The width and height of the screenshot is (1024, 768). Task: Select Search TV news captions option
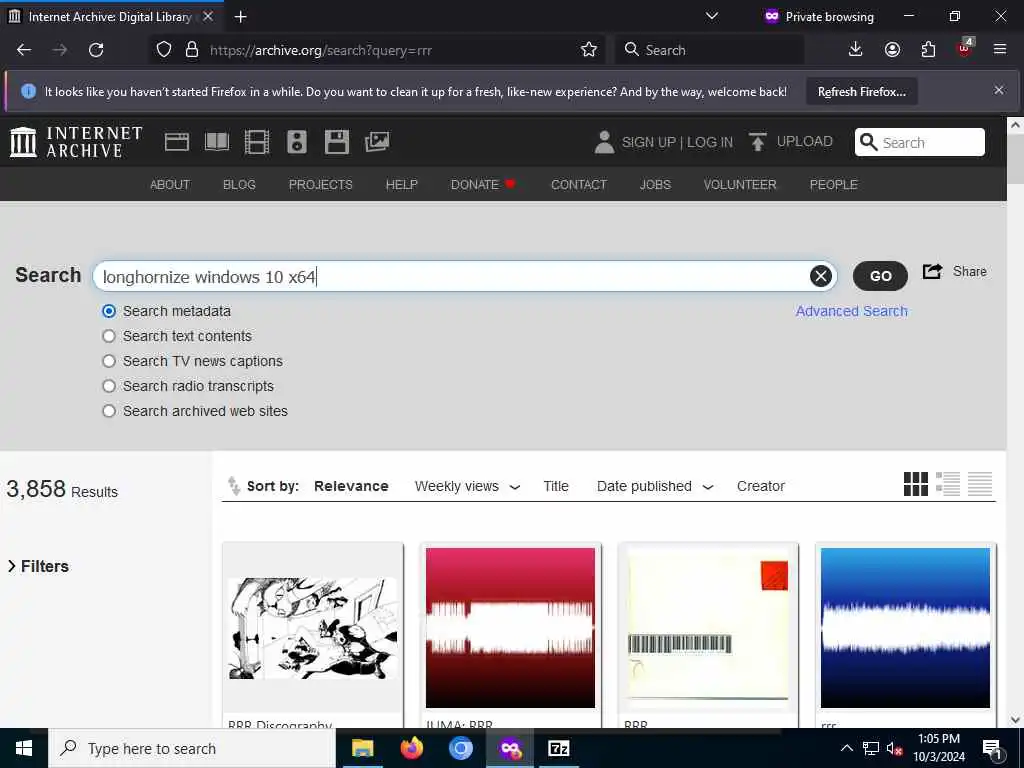[109, 361]
